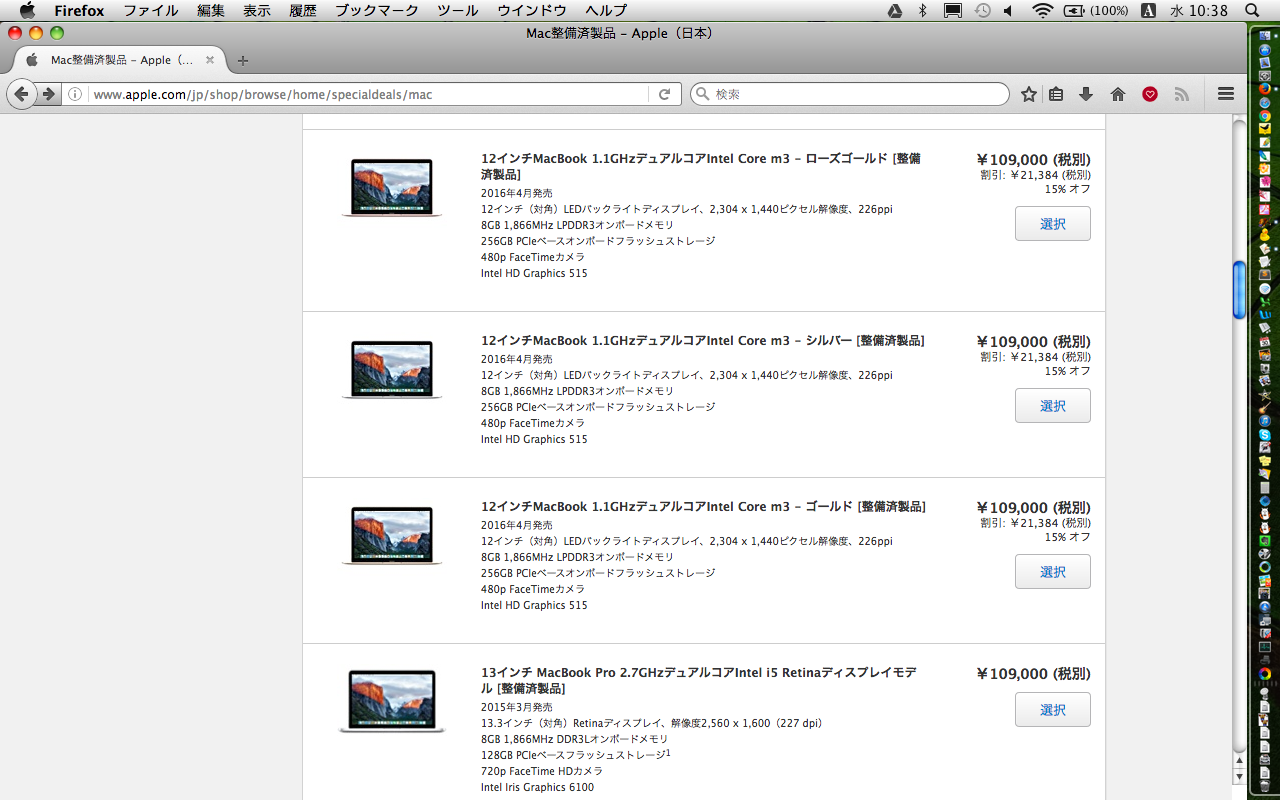Image resolution: width=1280 pixels, height=800 pixels.
Task: Show battery status 100% menu
Action: [x=1096, y=11]
